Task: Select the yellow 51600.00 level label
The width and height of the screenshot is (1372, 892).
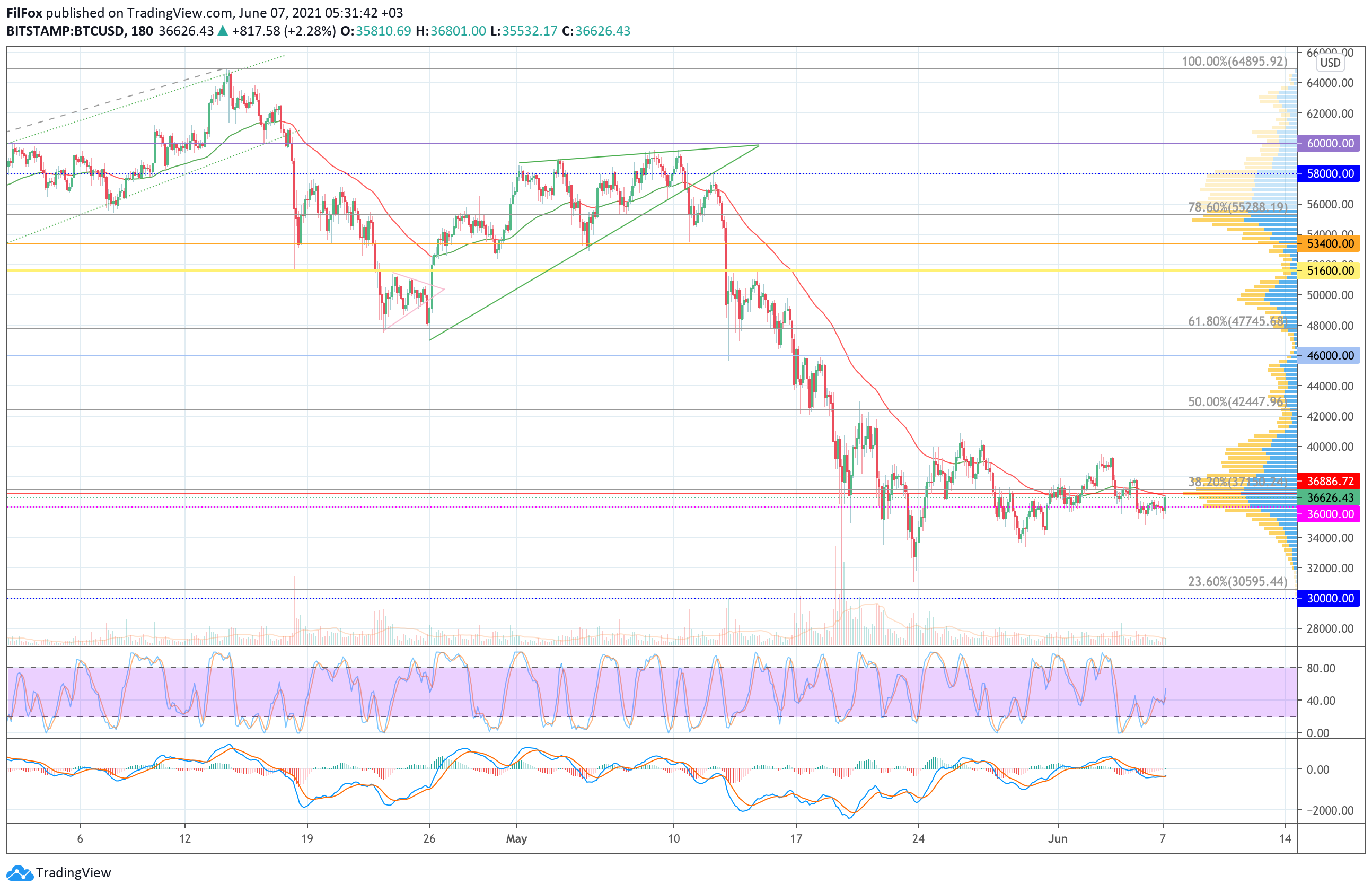Action: 1329,270
